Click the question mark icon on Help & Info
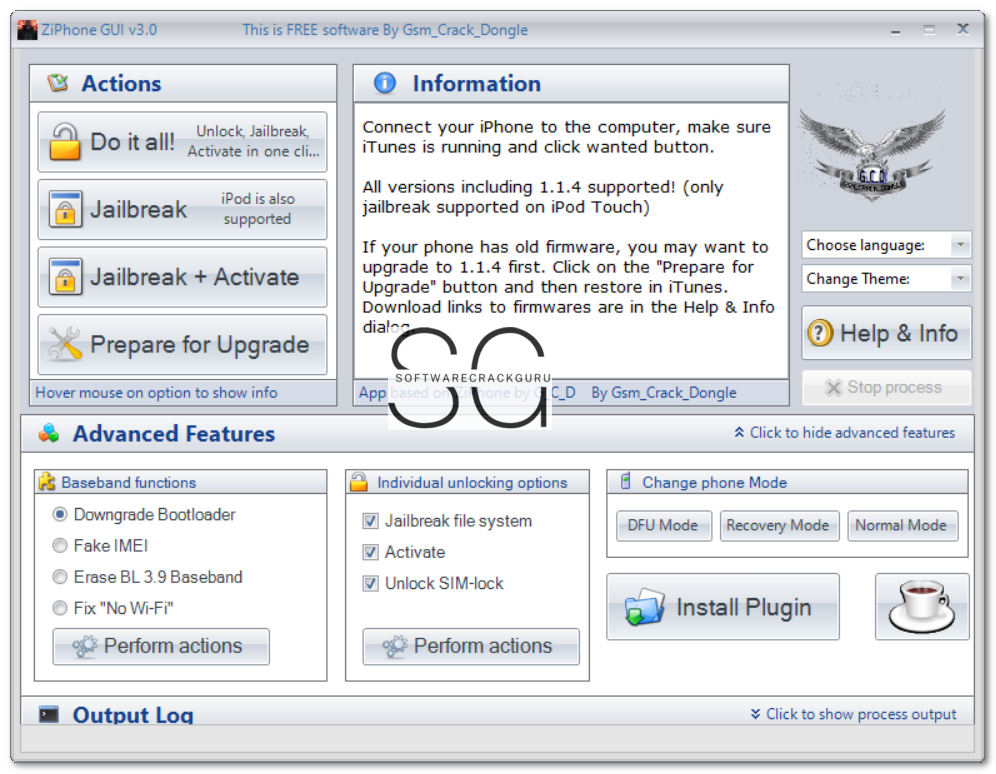The height and width of the screenshot is (774, 996). point(820,332)
